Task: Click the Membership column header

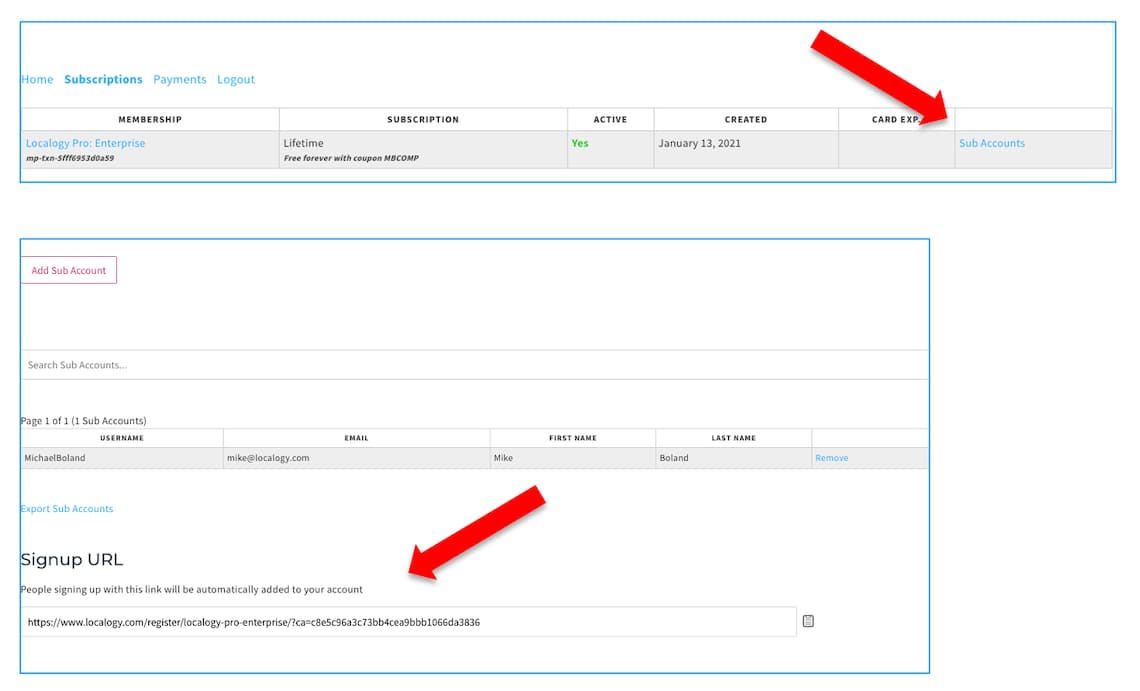Action: pyautogui.click(x=150, y=119)
